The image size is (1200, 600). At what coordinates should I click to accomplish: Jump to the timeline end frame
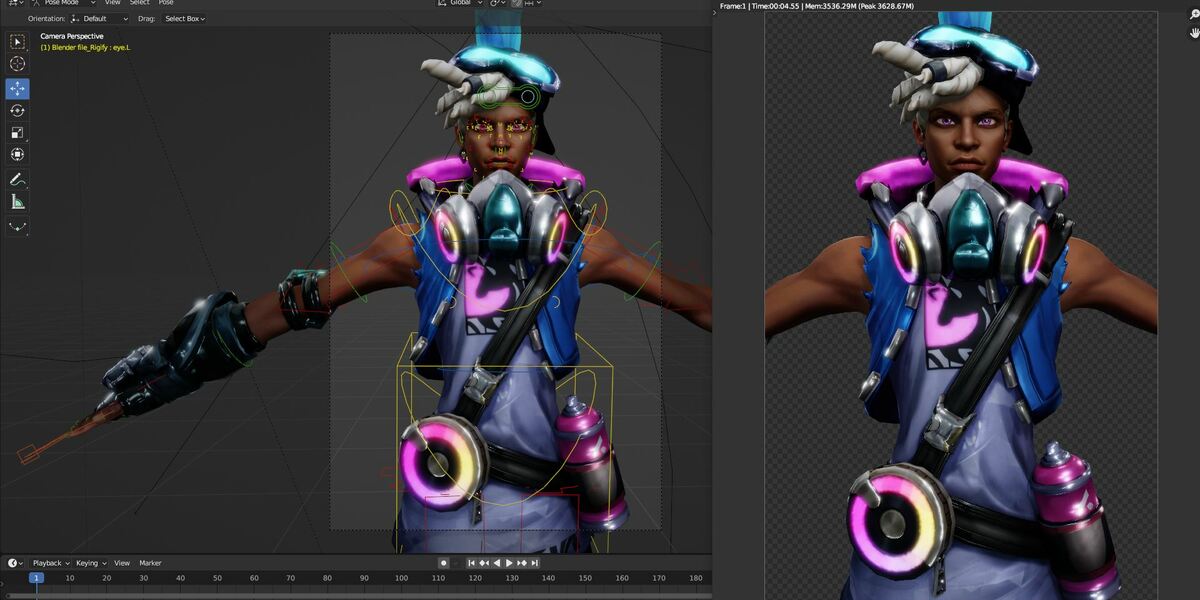tap(535, 563)
